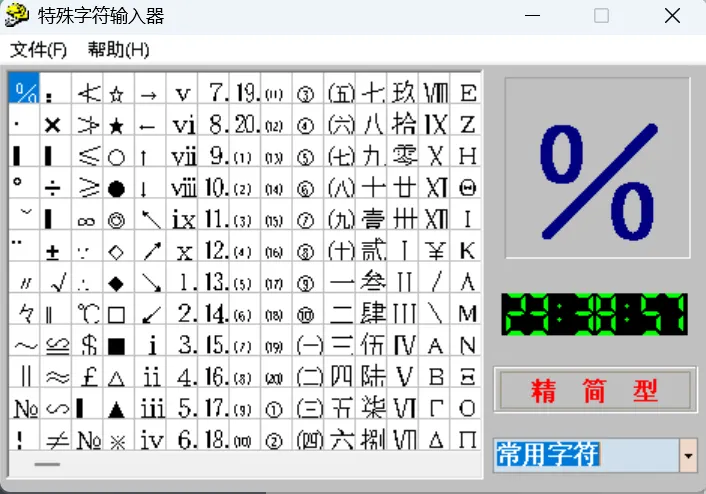Open the 帮助(H) menu
Image resolution: width=706 pixels, height=494 pixels.
(x=118, y=50)
